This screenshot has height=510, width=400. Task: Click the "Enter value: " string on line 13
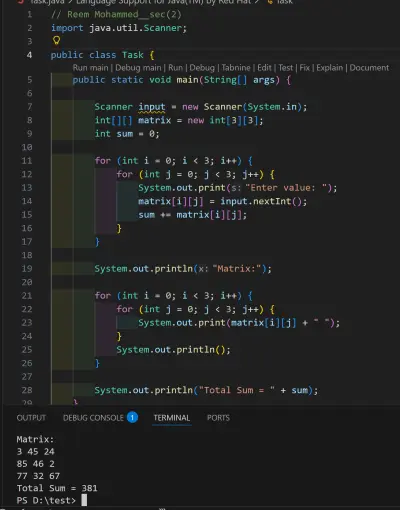[x=287, y=188]
